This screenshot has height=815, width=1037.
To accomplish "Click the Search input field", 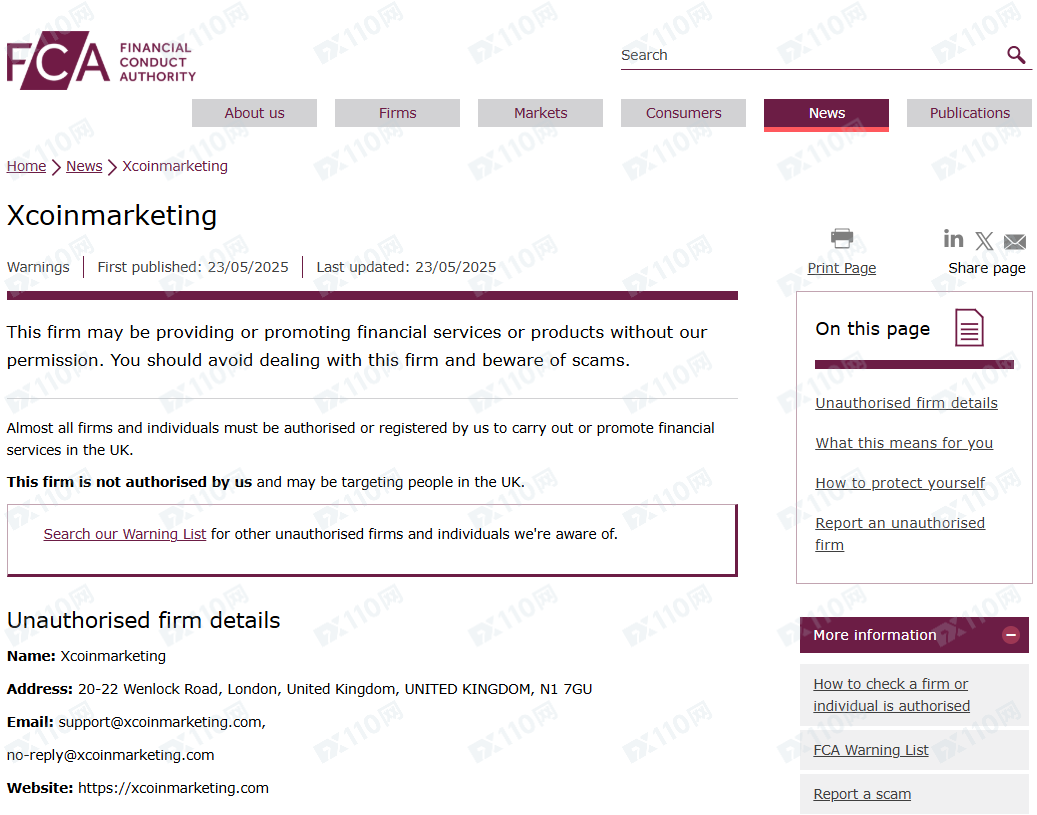I will tap(812, 55).
